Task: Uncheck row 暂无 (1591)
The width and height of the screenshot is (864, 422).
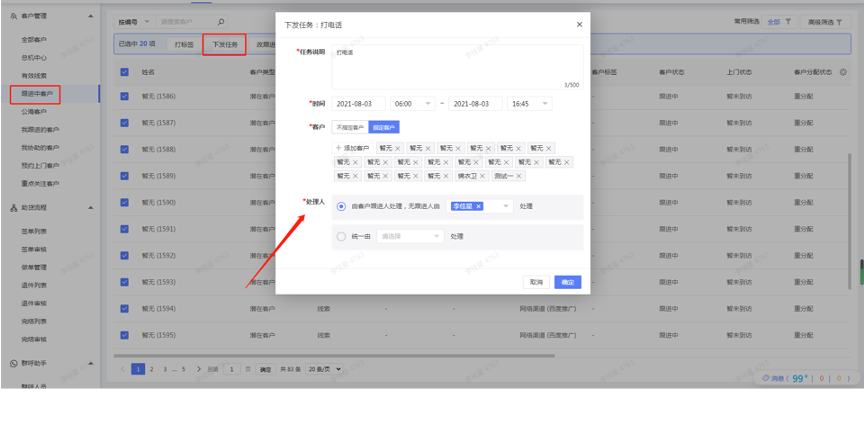Action: click(125, 229)
